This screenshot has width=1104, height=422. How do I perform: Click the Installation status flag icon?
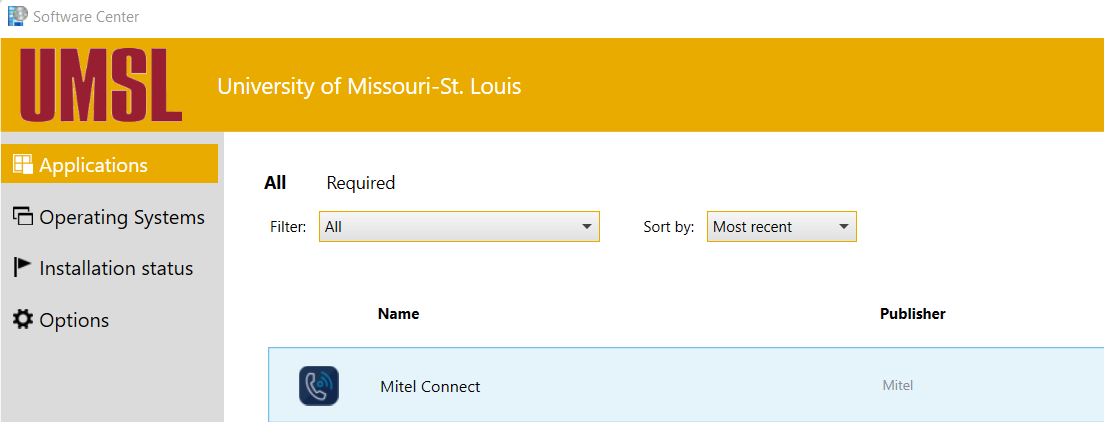(22, 268)
